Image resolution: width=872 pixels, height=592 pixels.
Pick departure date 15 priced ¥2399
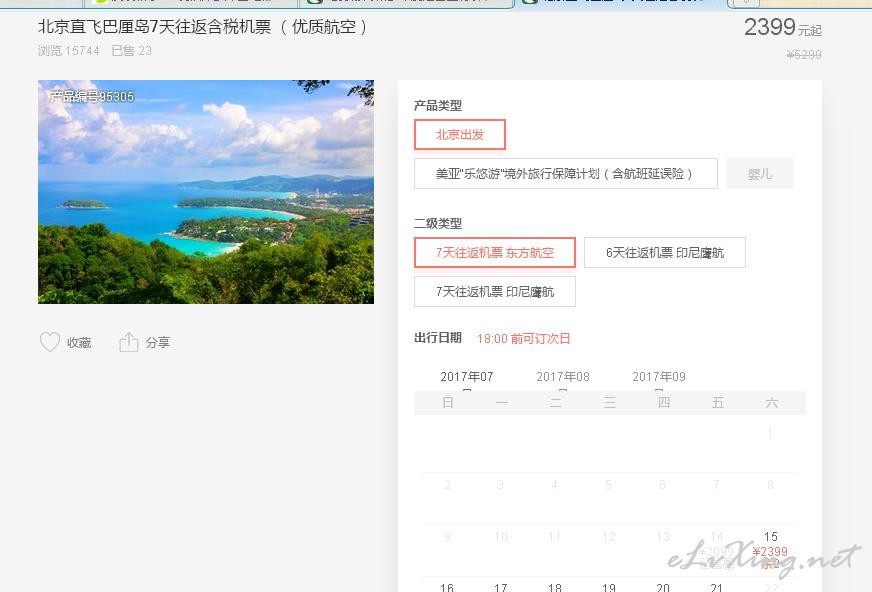[770, 550]
